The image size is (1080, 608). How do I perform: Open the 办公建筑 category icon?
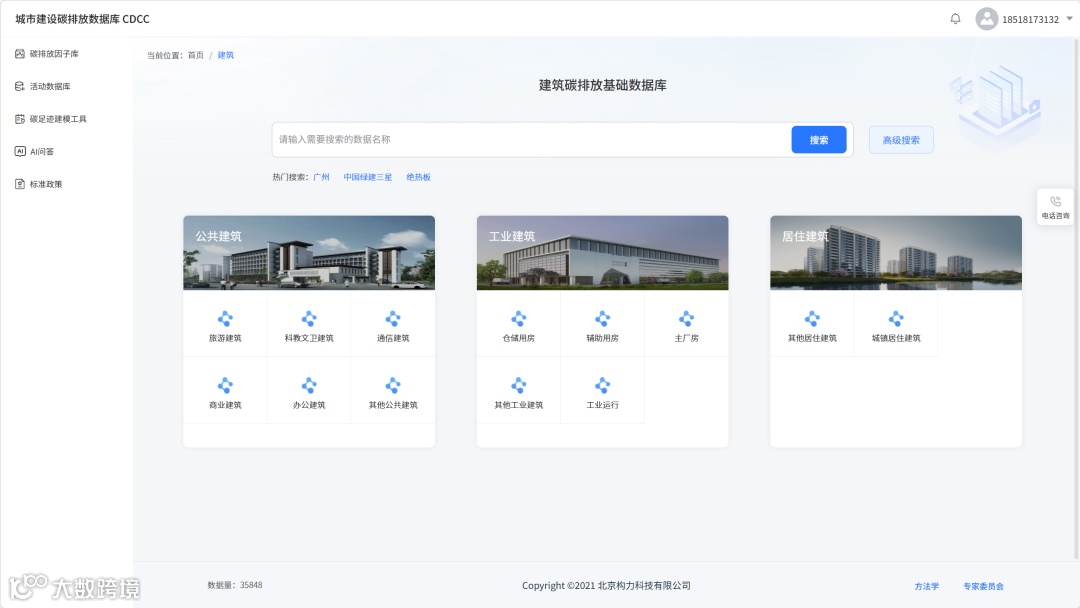(309, 386)
